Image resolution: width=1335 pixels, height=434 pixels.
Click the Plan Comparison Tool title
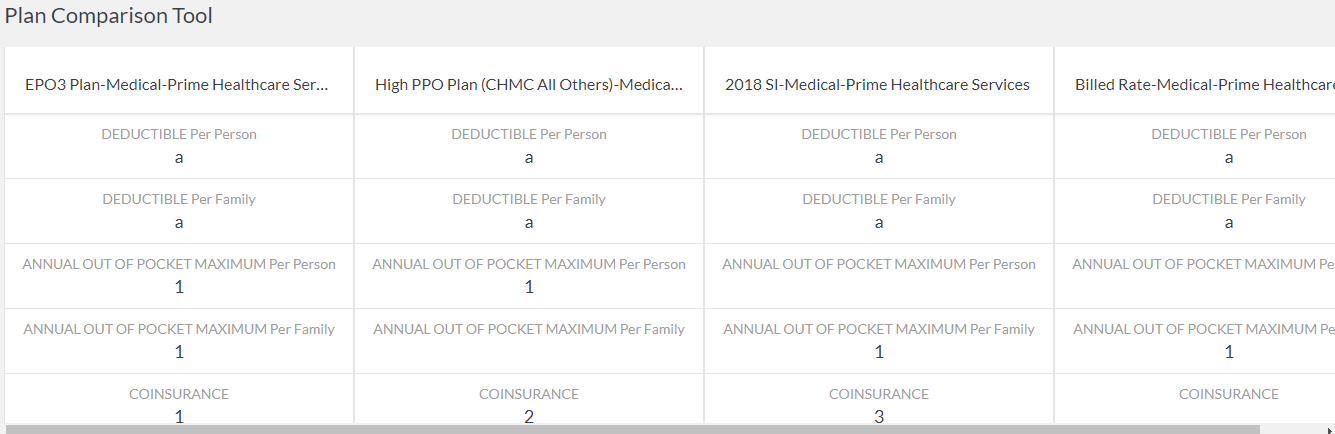coord(109,16)
